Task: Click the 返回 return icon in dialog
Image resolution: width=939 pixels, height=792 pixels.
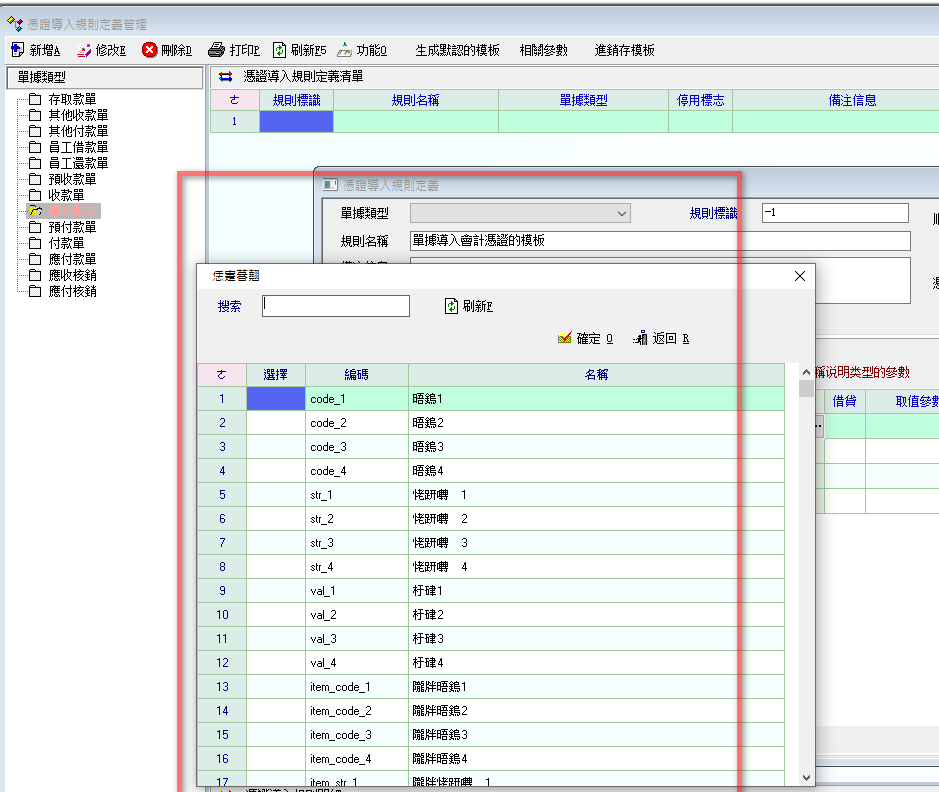Action: click(641, 339)
